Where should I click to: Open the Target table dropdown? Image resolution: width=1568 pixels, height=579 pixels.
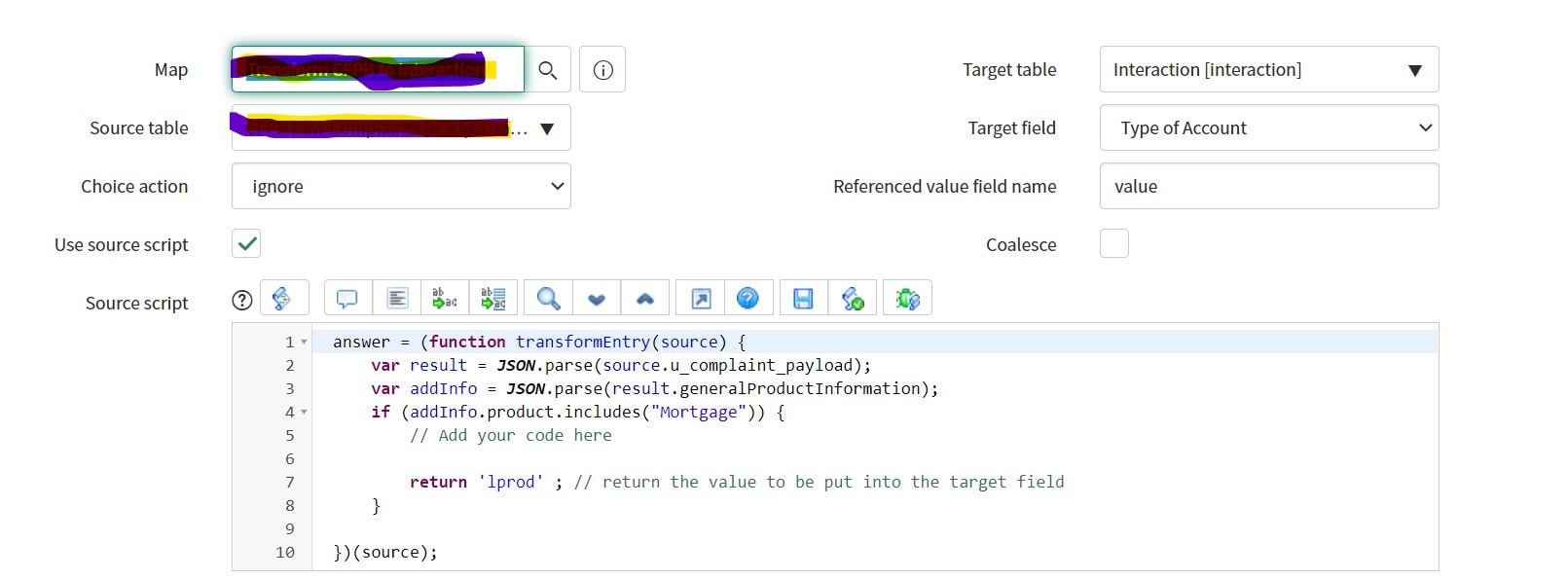[1269, 70]
